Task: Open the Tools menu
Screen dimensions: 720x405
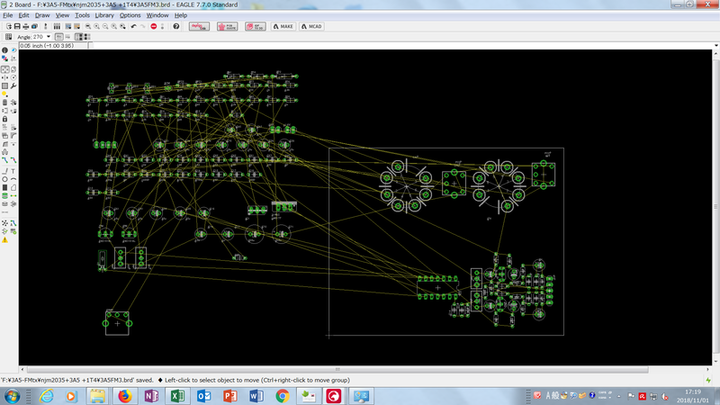Action: tap(81, 16)
